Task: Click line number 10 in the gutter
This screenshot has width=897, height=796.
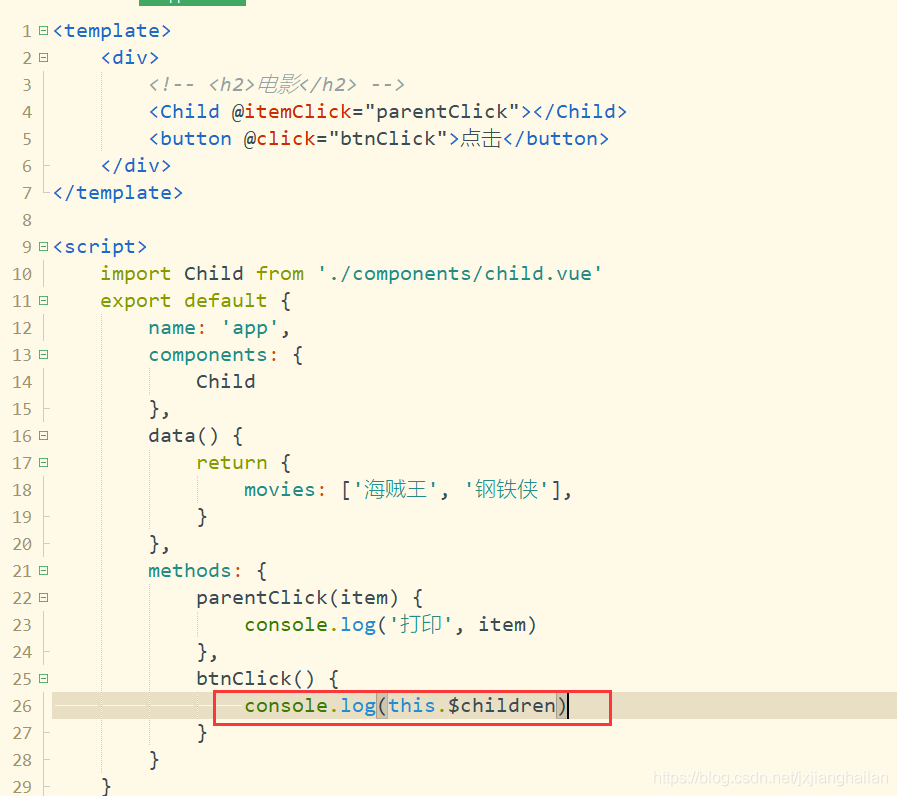Action: (22, 274)
